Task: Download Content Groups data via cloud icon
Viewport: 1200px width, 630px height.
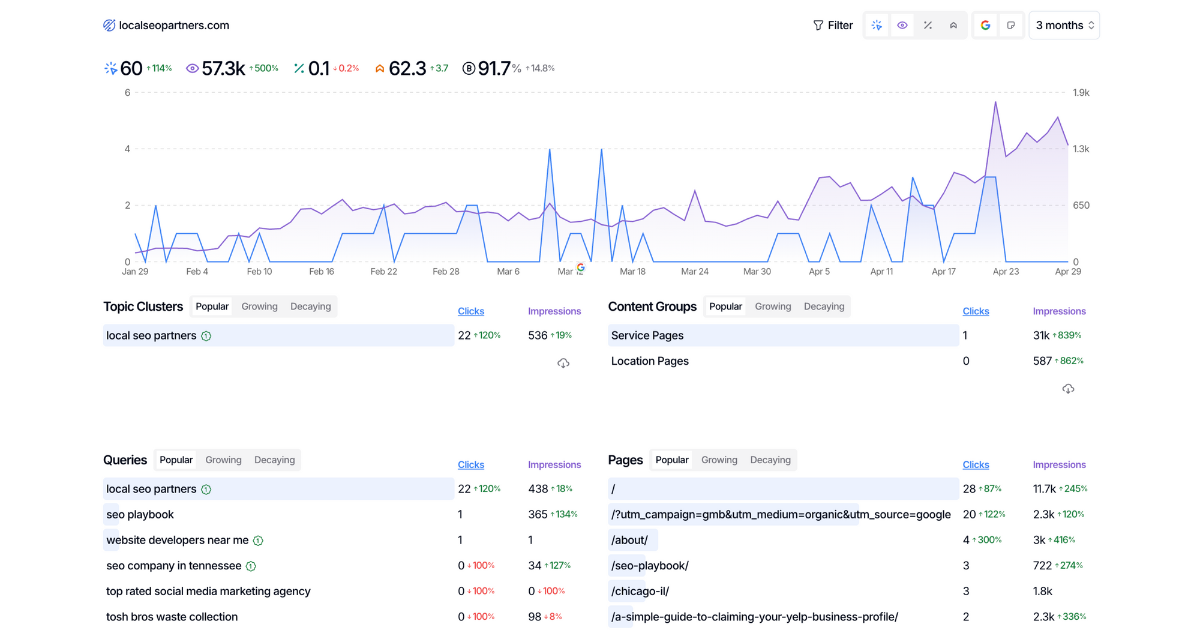Action: click(x=1068, y=388)
